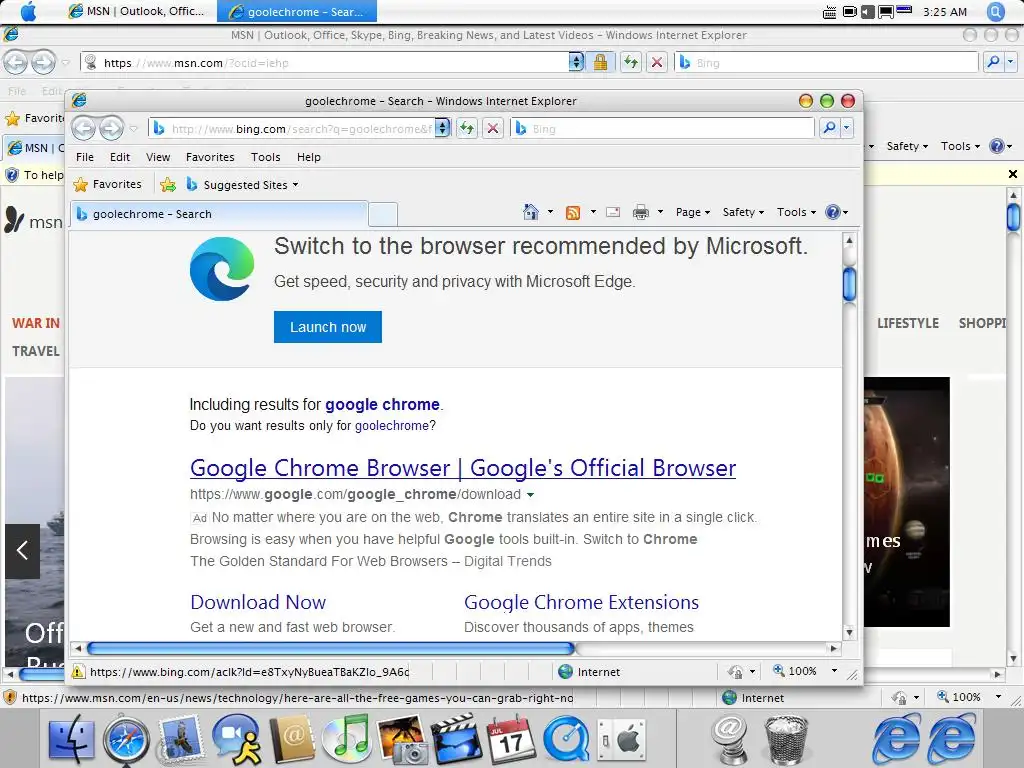Click Stop button in goolechrome window
1024x768 pixels.
click(493, 128)
